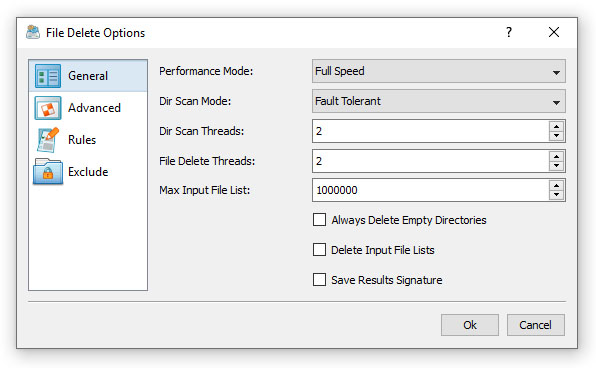Open the Rules page label
Viewport: 596px width, 368px height.
coord(82,140)
